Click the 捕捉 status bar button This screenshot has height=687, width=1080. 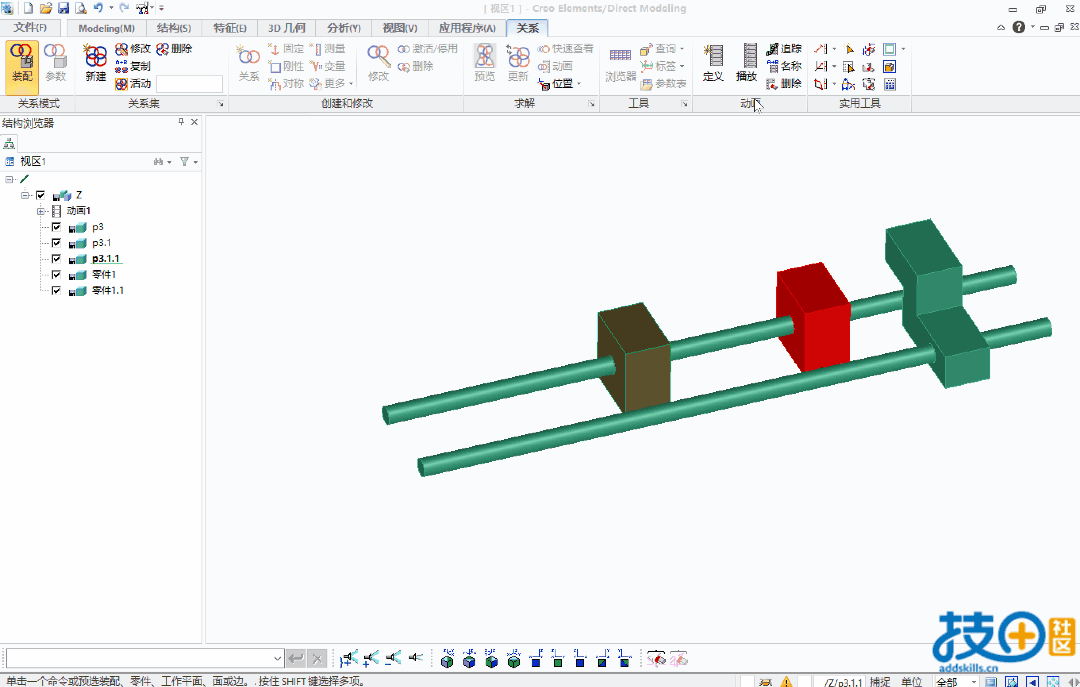tap(880, 681)
